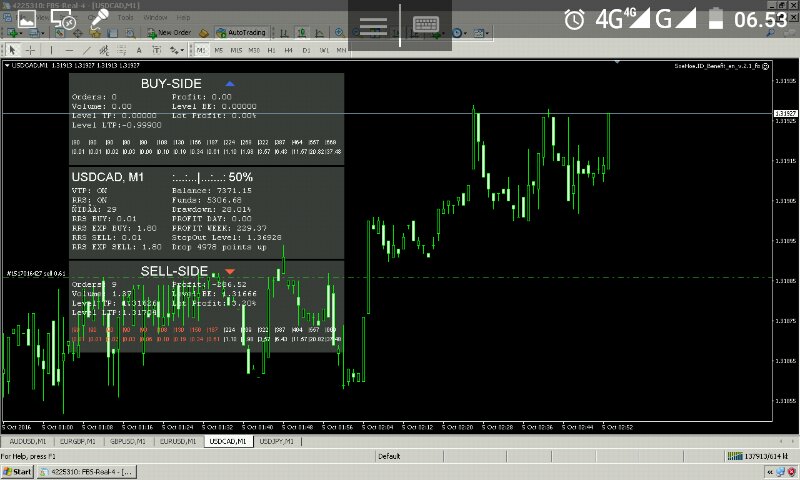
Task: Open the Android keyboard overlay icon
Action: (425, 24)
